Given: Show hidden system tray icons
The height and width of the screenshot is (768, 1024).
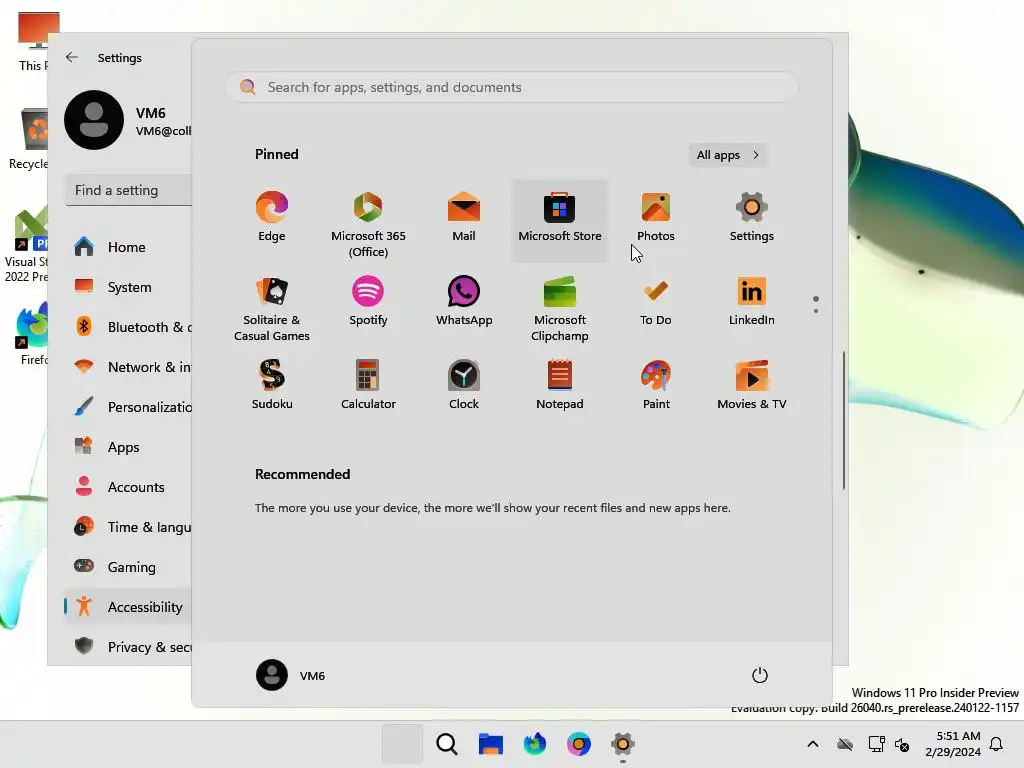Looking at the screenshot, I should pos(813,744).
